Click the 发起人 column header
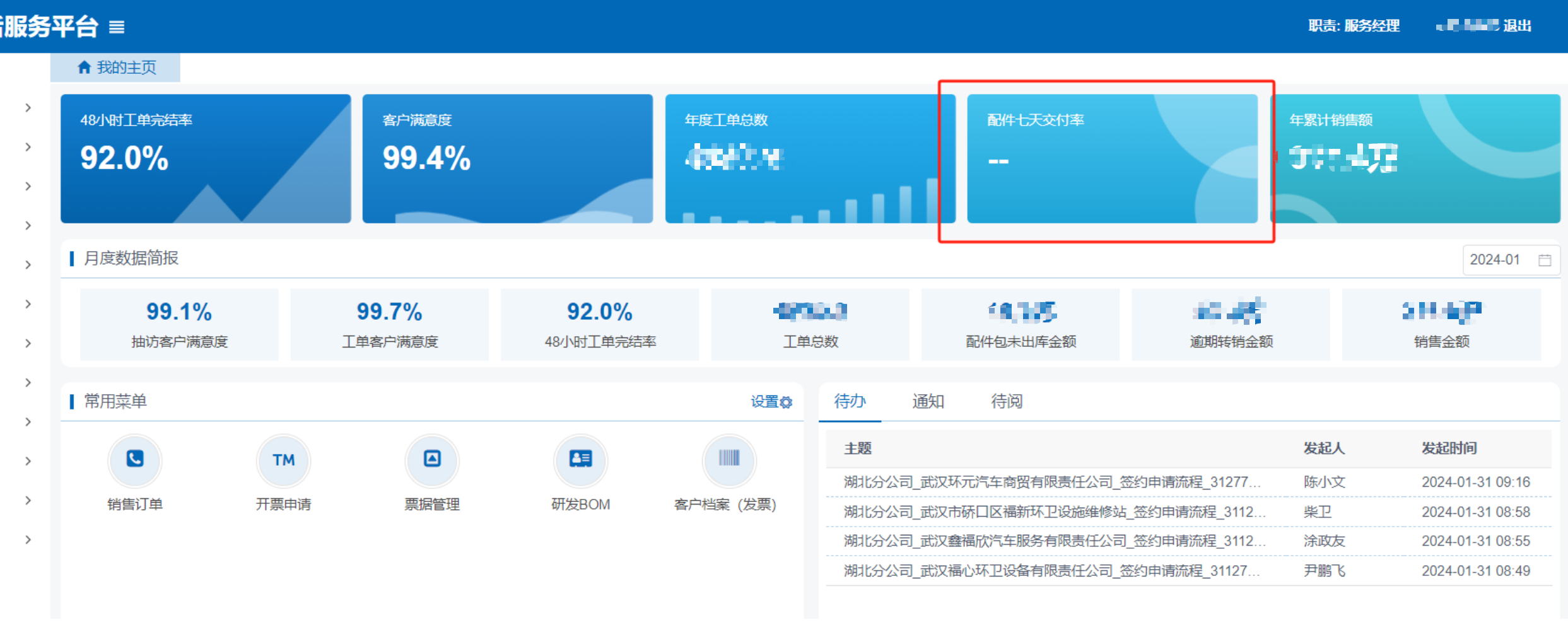The image size is (1568, 637). pyautogui.click(x=1324, y=448)
